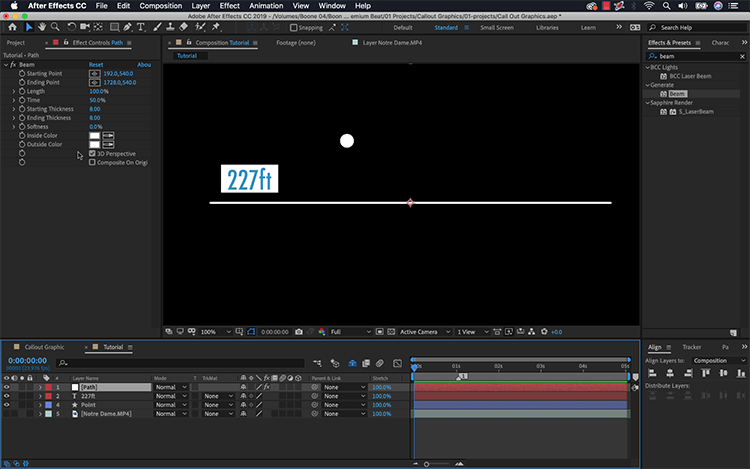
Task: Select the Eraser tool
Action: tap(184, 27)
